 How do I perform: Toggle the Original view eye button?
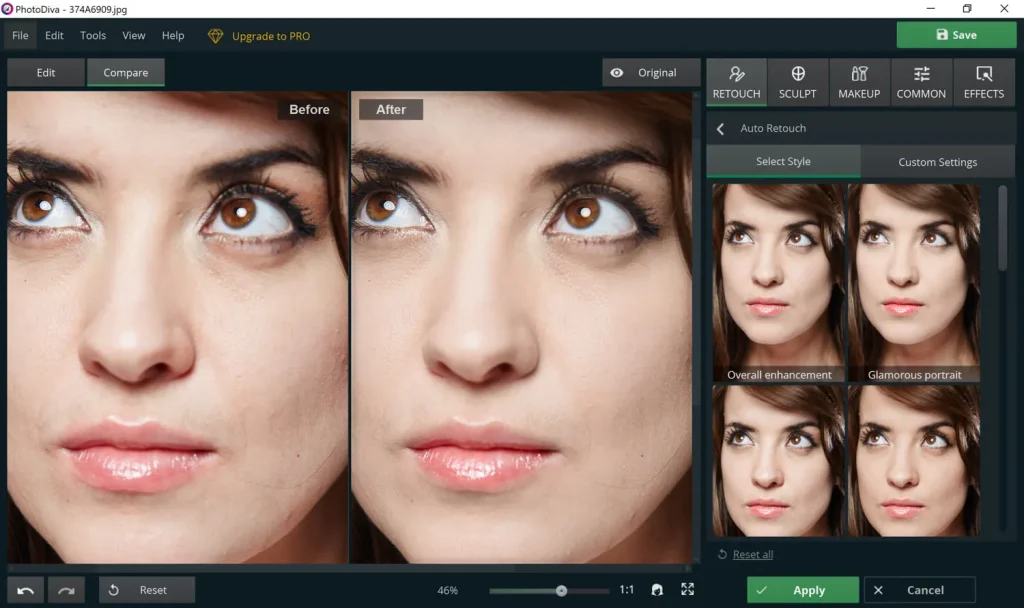tap(650, 72)
